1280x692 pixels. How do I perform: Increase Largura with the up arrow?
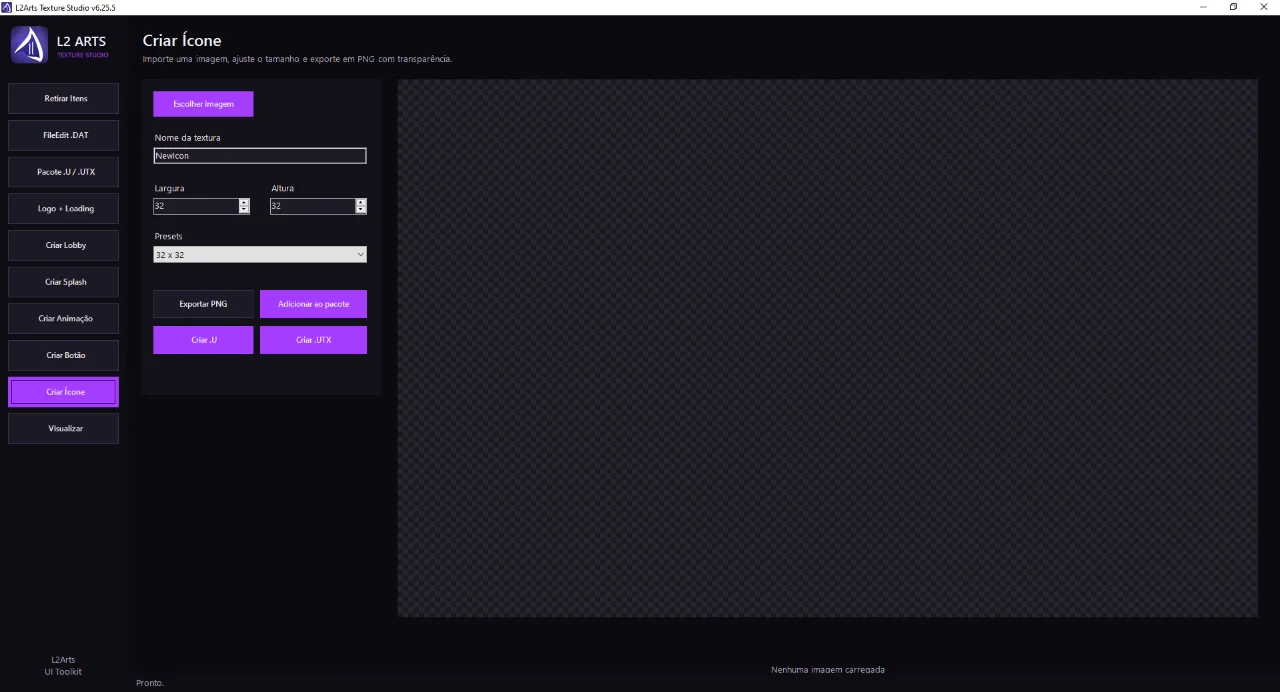pyautogui.click(x=244, y=203)
